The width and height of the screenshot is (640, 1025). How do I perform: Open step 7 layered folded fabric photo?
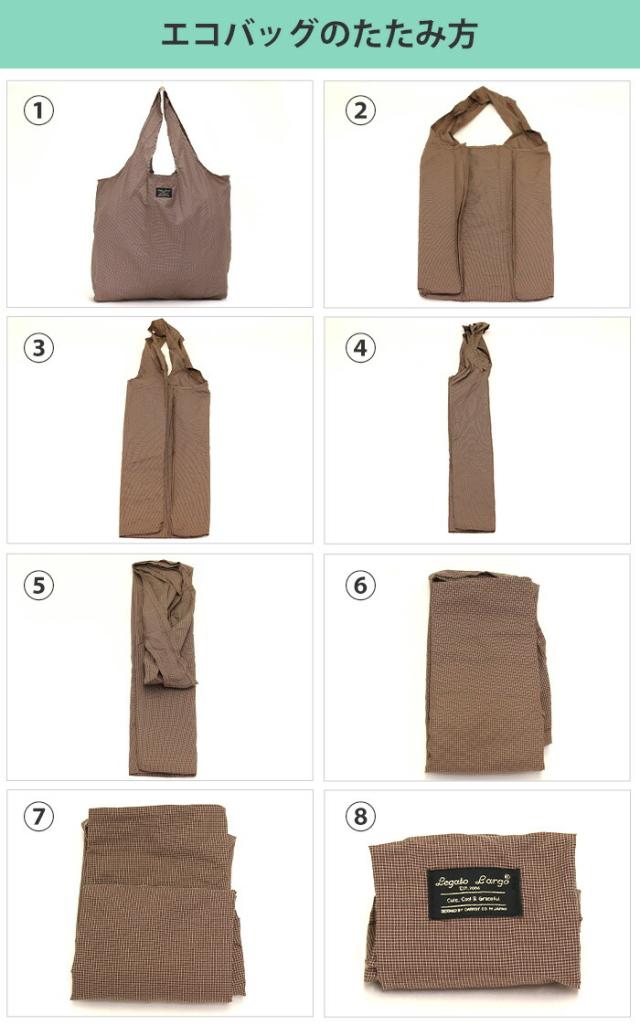click(160, 903)
